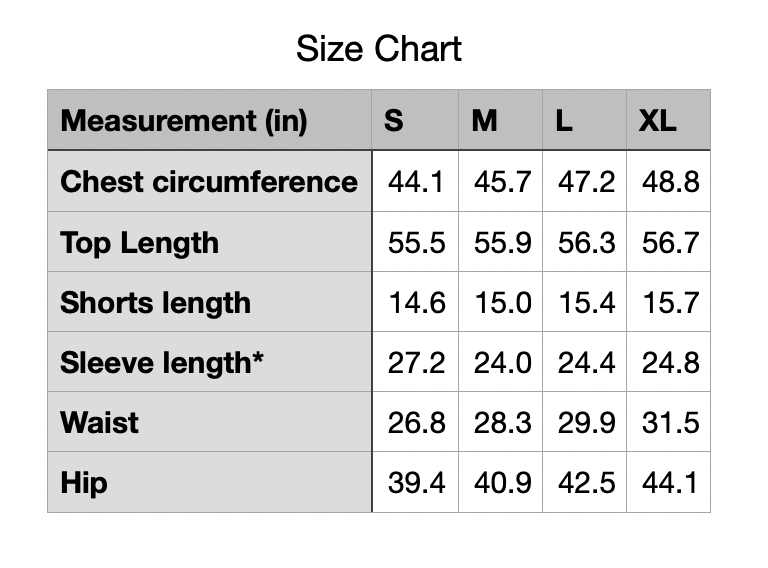Click the Shorts length row label
Screen dimensions: 768x568
210,302
